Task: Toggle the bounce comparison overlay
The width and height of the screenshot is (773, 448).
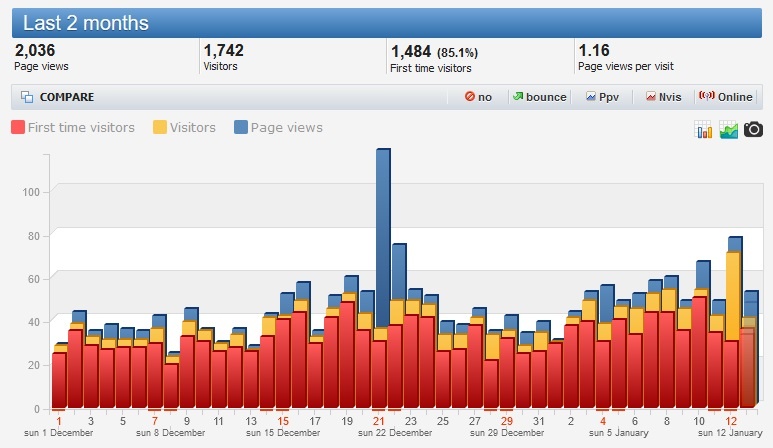Action: click(539, 97)
